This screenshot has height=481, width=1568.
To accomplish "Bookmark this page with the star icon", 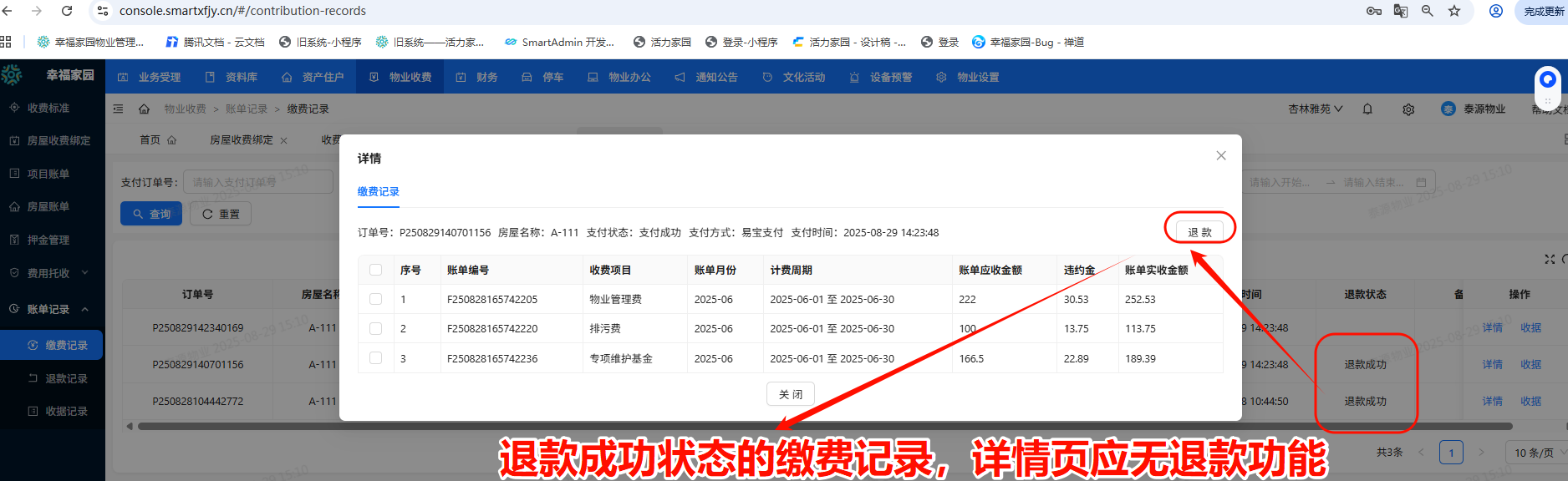I will (x=1454, y=11).
